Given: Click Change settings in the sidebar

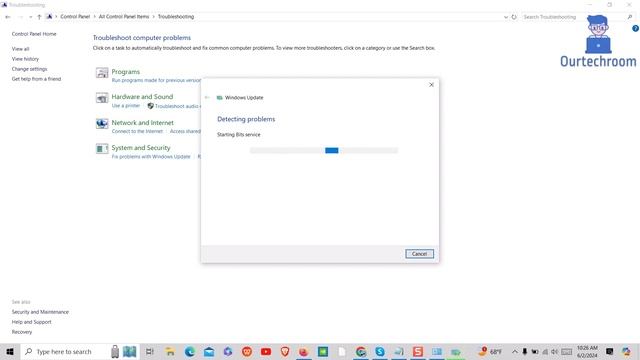Looking at the screenshot, I should point(29,69).
